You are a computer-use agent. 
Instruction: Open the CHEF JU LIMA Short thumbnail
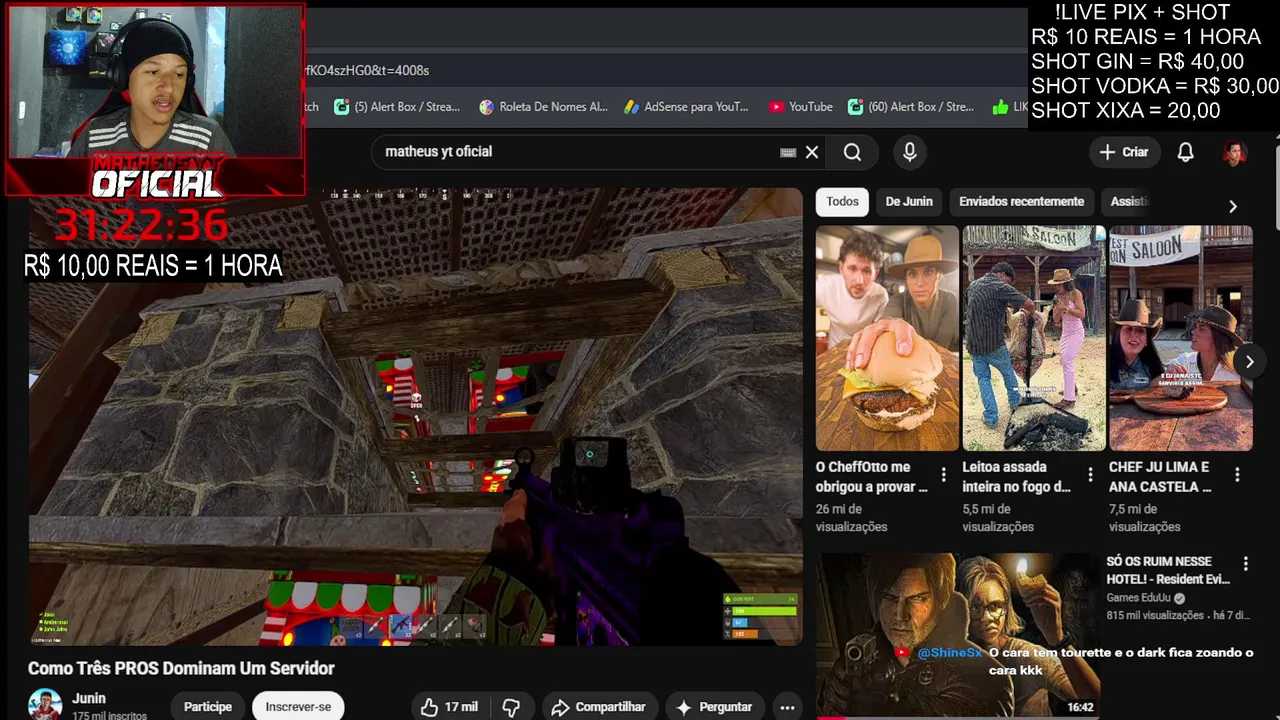pos(1180,338)
